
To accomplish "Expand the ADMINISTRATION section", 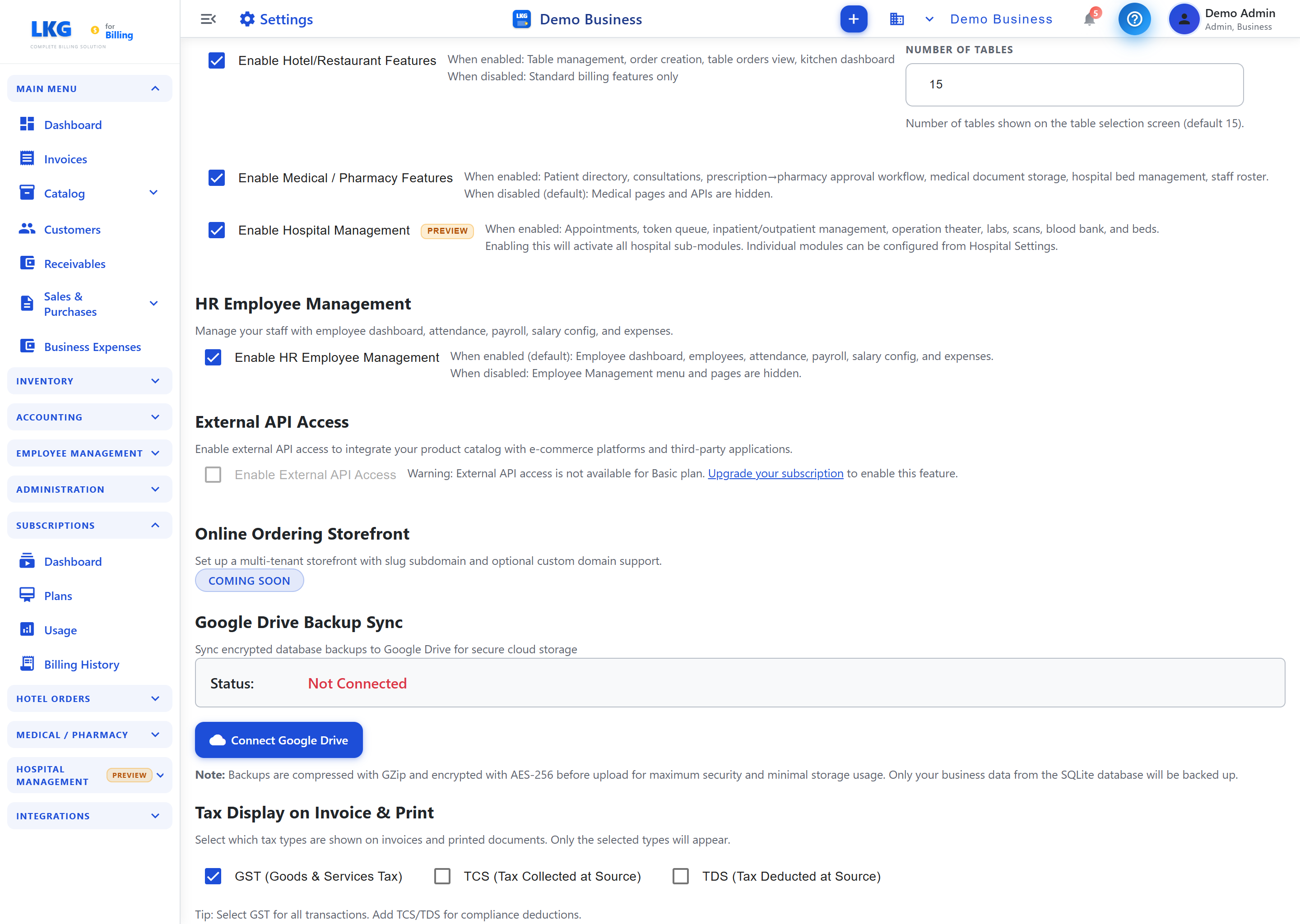I will point(89,490).
